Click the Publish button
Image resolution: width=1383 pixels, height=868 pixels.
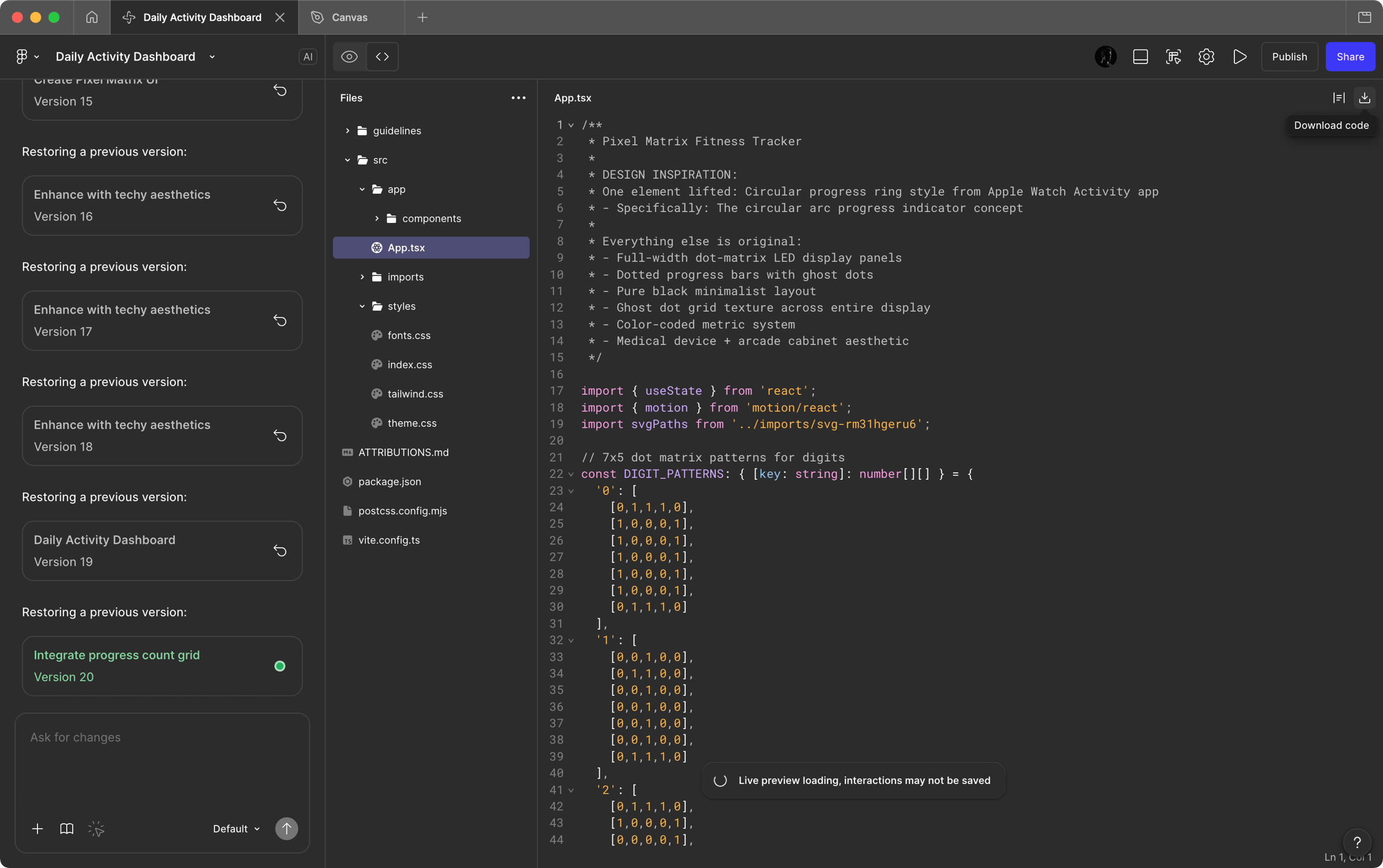click(1289, 56)
